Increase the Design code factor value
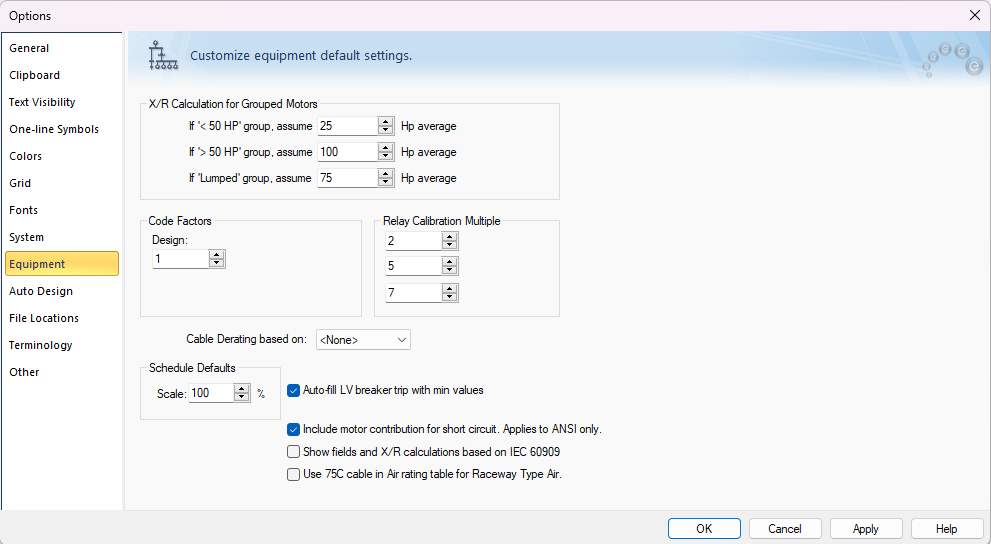Image resolution: width=991 pixels, height=544 pixels. (217, 255)
